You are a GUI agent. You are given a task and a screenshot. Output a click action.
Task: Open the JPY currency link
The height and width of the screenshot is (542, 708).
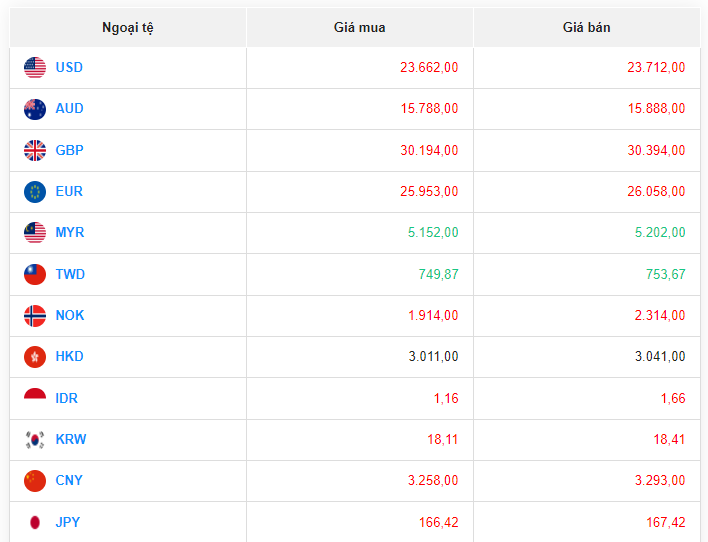[x=68, y=522]
